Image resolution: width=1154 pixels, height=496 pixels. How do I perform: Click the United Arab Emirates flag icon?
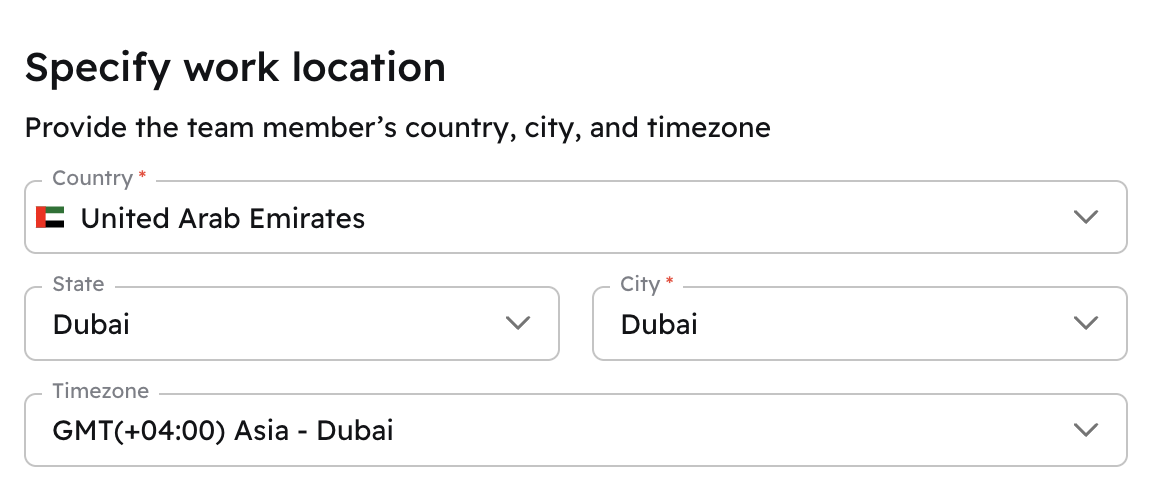[x=50, y=217]
